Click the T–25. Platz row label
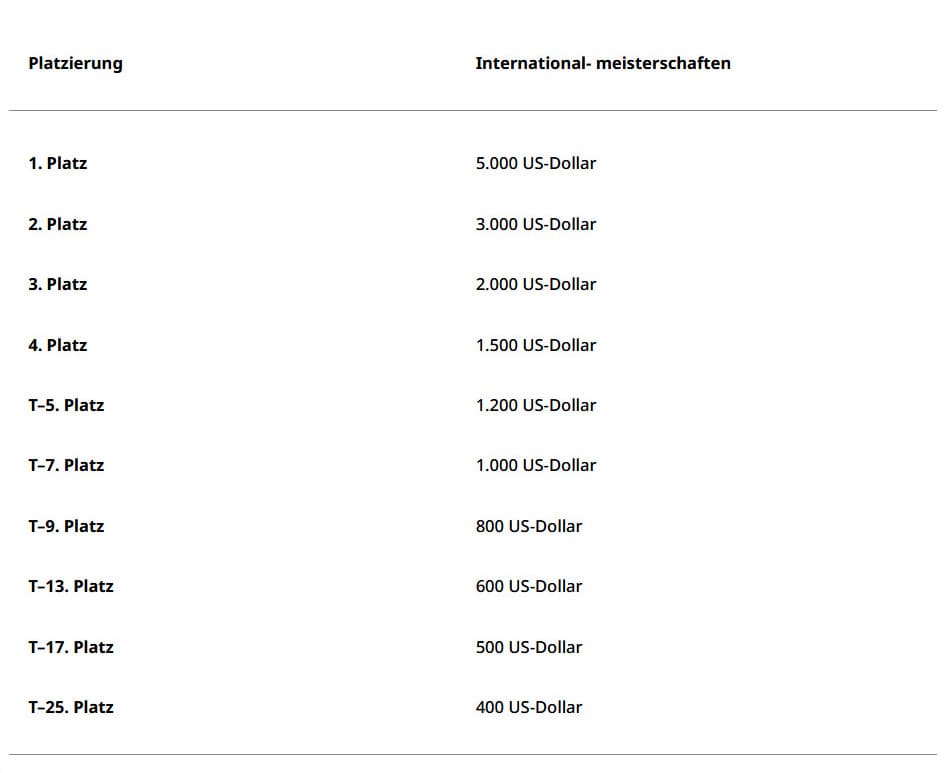The image size is (944, 773). (x=70, y=707)
